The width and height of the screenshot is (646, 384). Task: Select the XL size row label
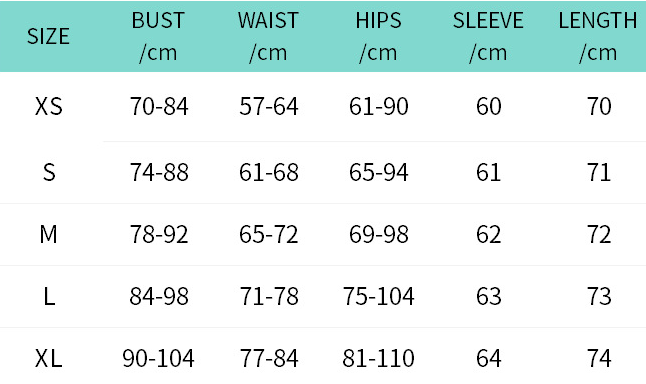[x=49, y=358]
